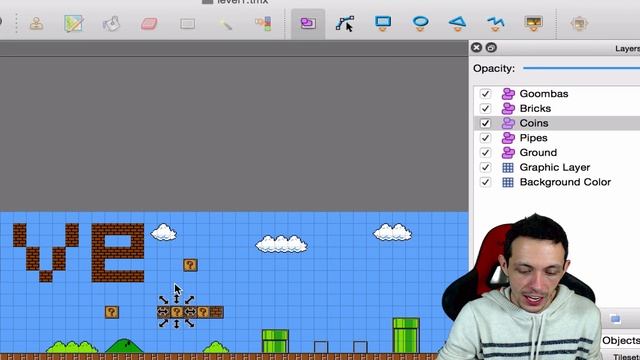This screenshot has height=360, width=640.
Task: Click the short green pipe on the map
Action: pos(276,342)
